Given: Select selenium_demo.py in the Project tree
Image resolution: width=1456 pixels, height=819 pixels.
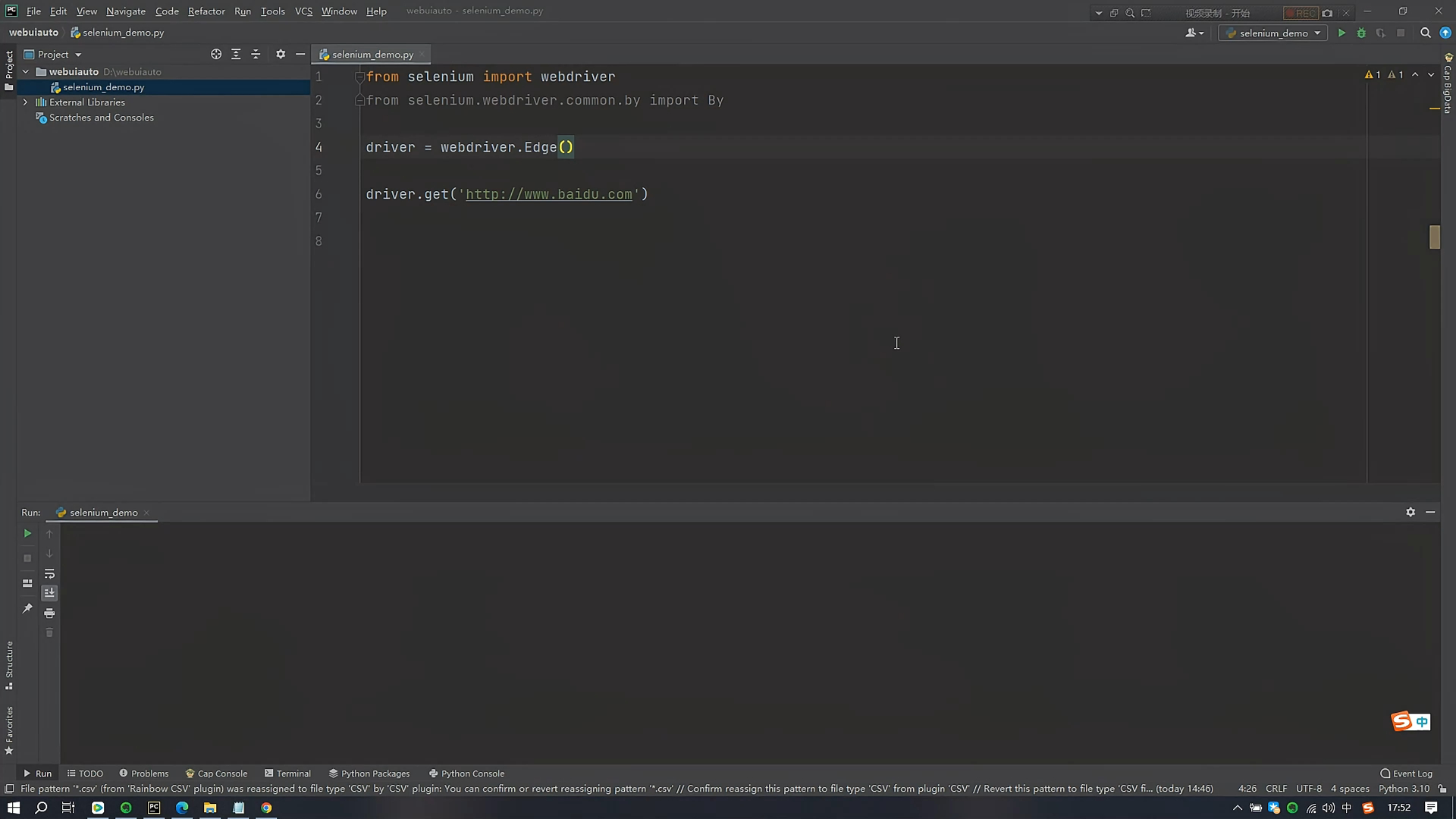Looking at the screenshot, I should (x=103, y=87).
